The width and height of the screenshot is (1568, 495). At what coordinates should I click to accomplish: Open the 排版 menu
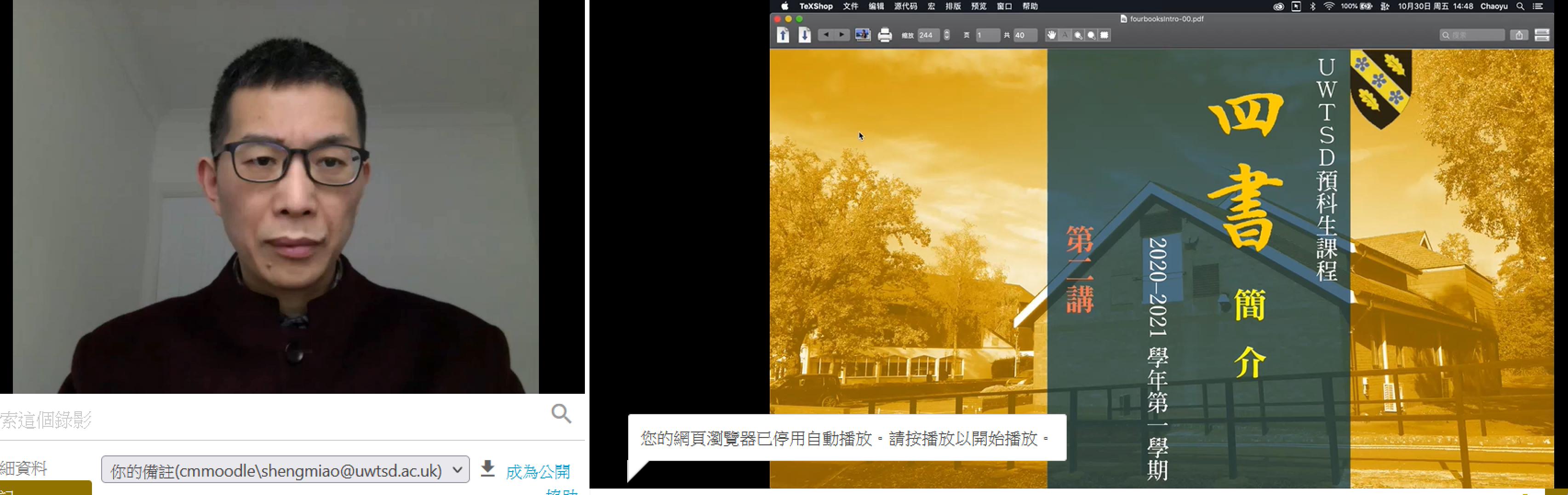tap(953, 6)
